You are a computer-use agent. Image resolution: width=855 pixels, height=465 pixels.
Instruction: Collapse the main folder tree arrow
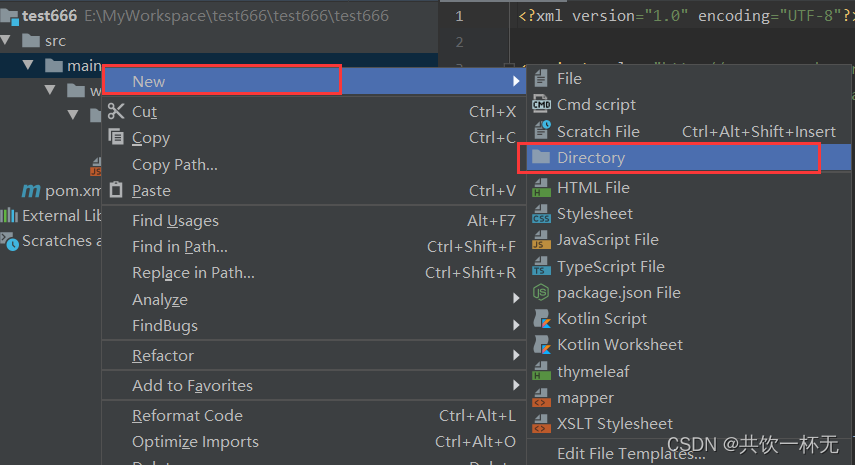click(x=28, y=65)
